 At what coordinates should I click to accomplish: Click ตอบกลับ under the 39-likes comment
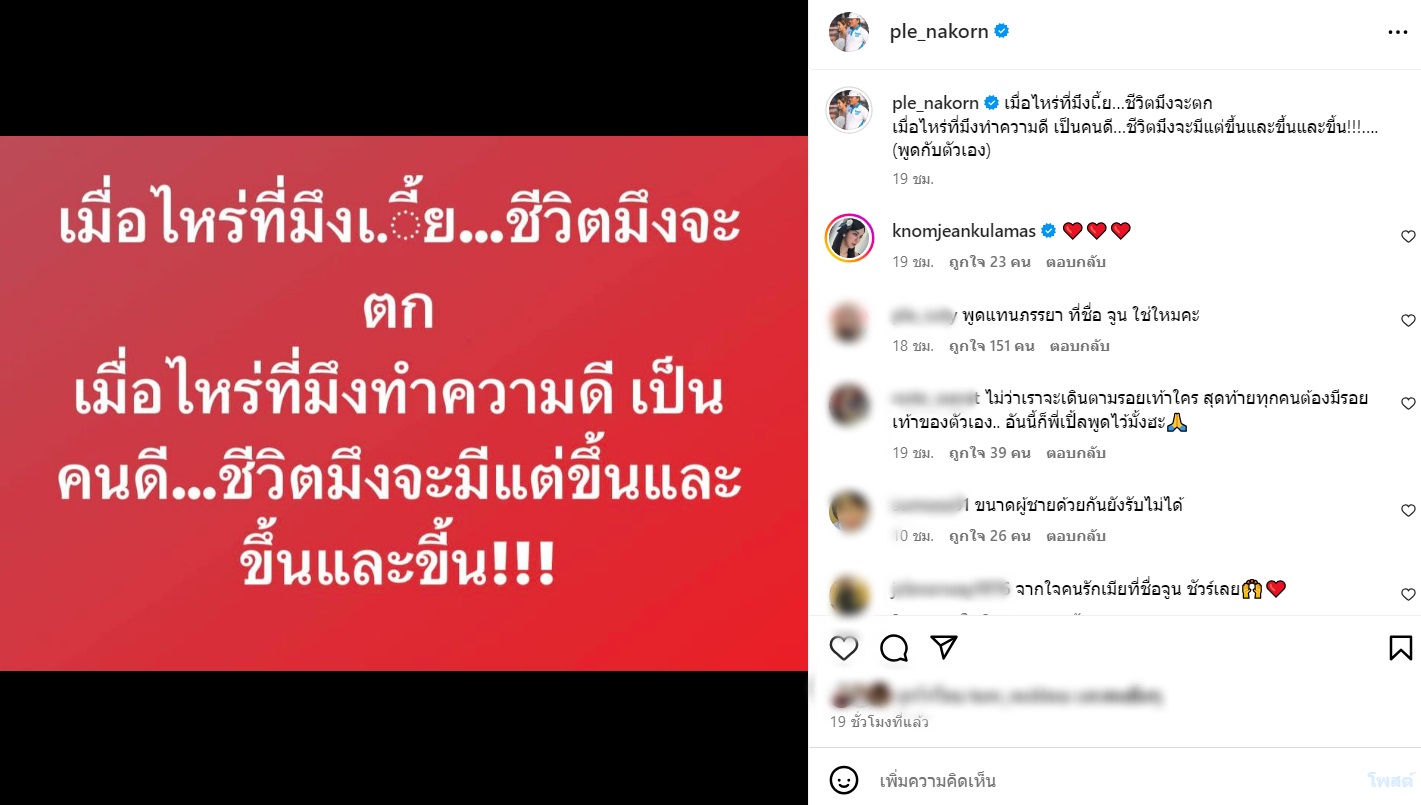[x=1076, y=453]
